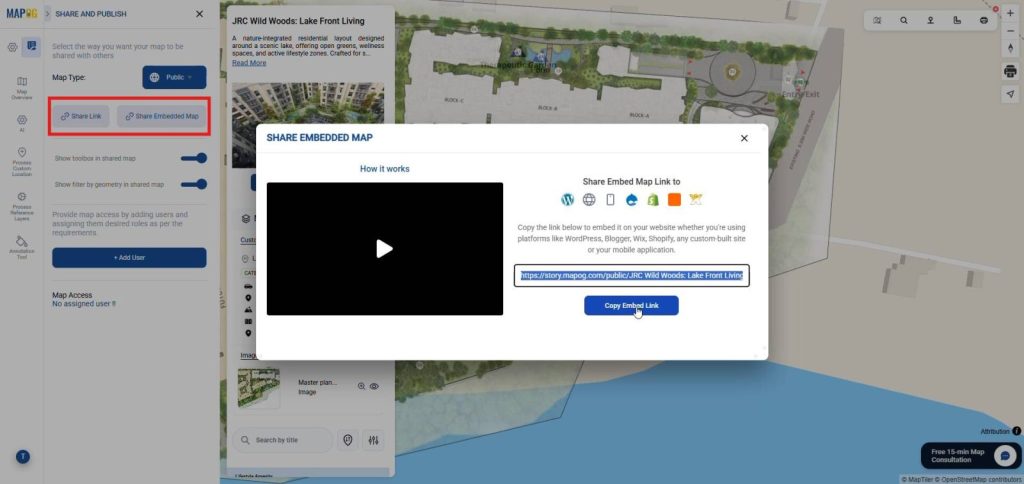Collapse panel using chevron beside Share and Publish
This screenshot has height=484, width=1024.
point(48,14)
